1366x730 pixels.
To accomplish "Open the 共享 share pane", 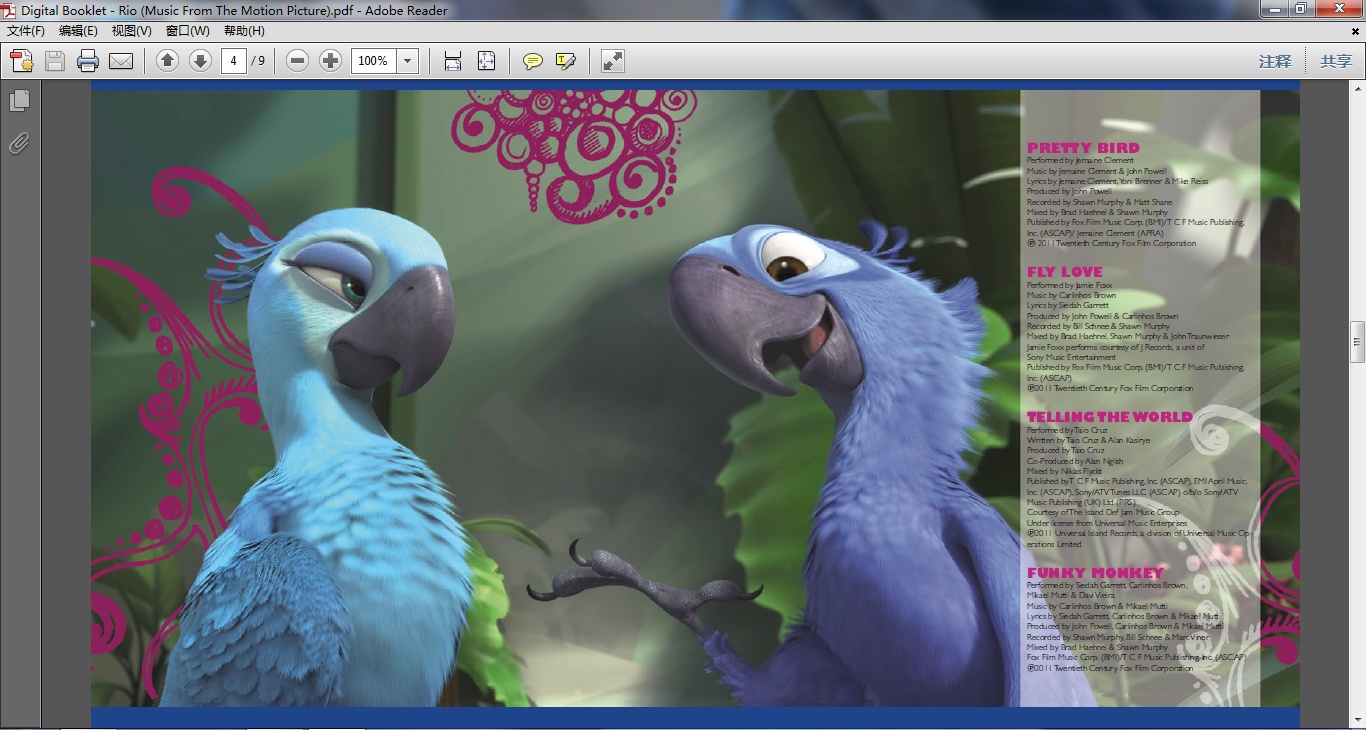I will [1336, 61].
